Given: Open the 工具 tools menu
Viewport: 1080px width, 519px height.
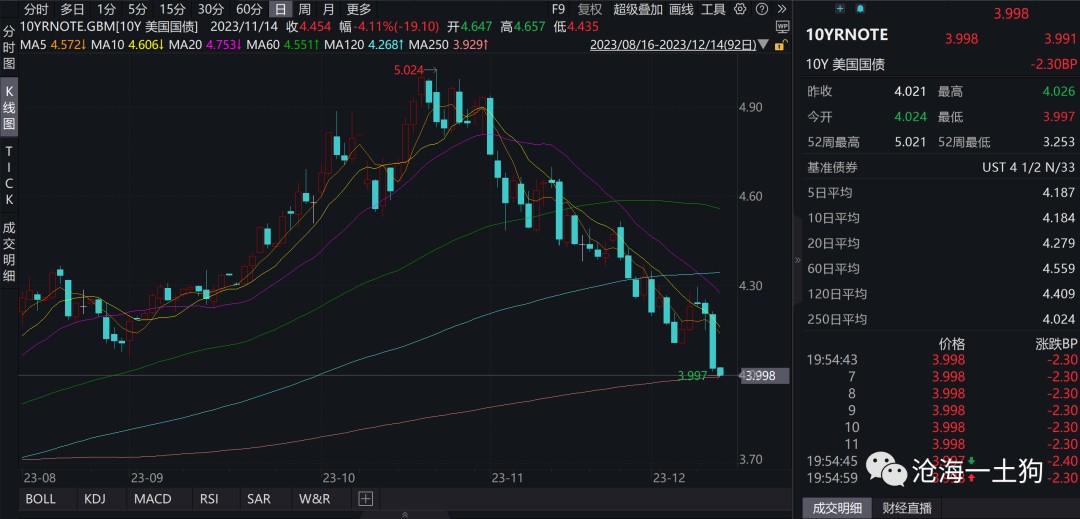Looking at the screenshot, I should click(x=713, y=9).
